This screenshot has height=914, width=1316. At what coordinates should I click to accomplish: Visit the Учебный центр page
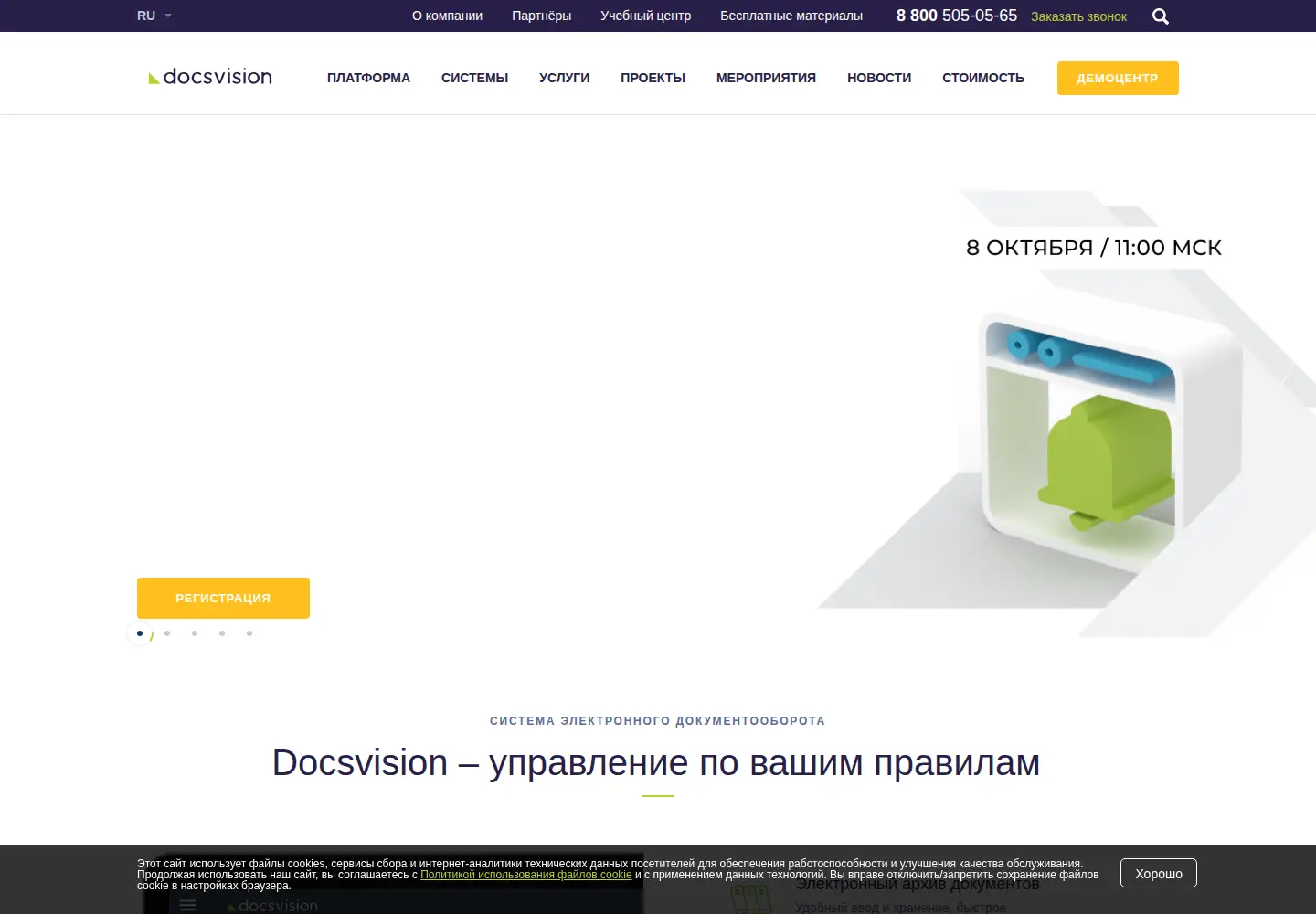(645, 16)
